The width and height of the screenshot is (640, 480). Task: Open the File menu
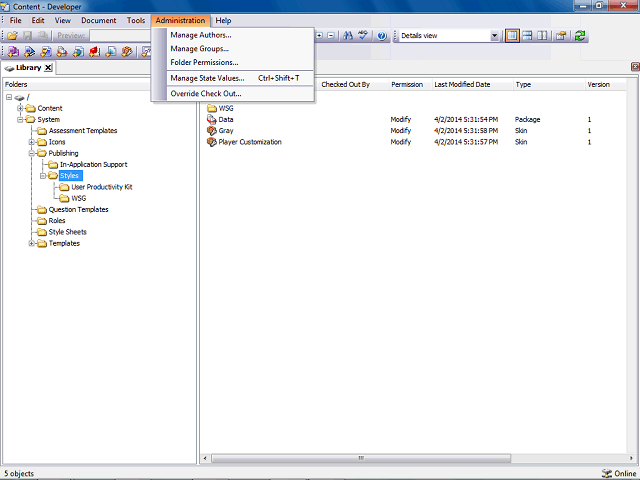pos(16,20)
